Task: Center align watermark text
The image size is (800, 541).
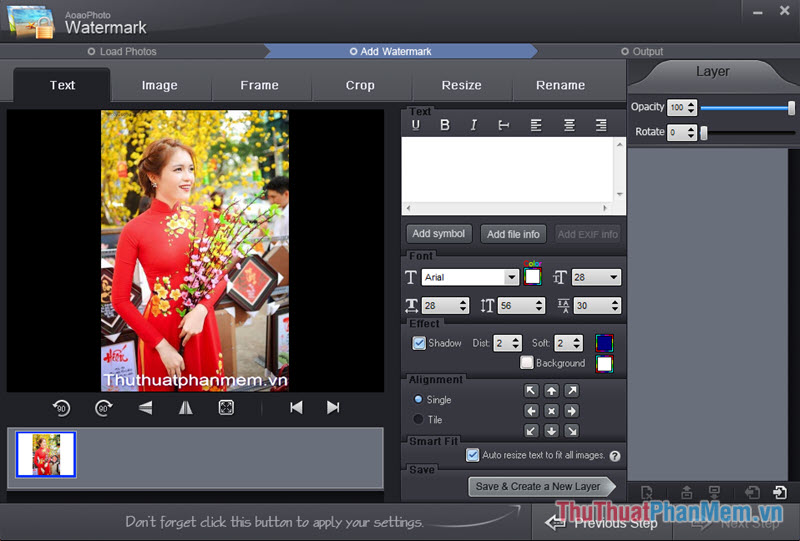Action: (x=569, y=125)
